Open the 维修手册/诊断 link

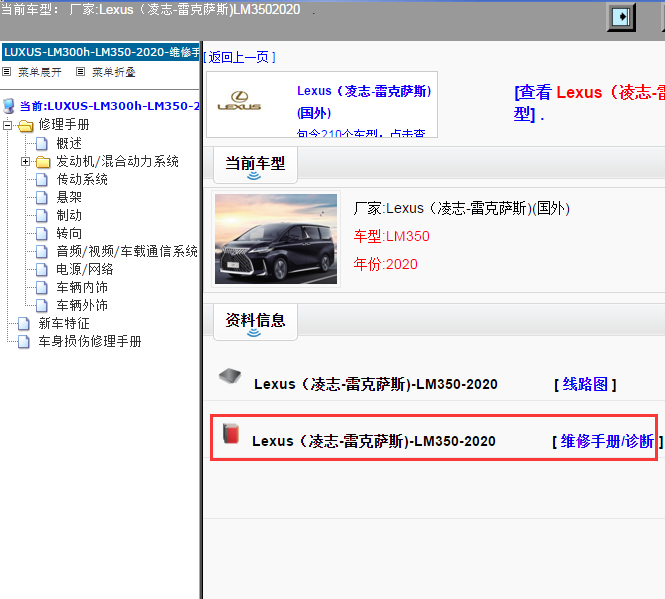(x=607, y=442)
